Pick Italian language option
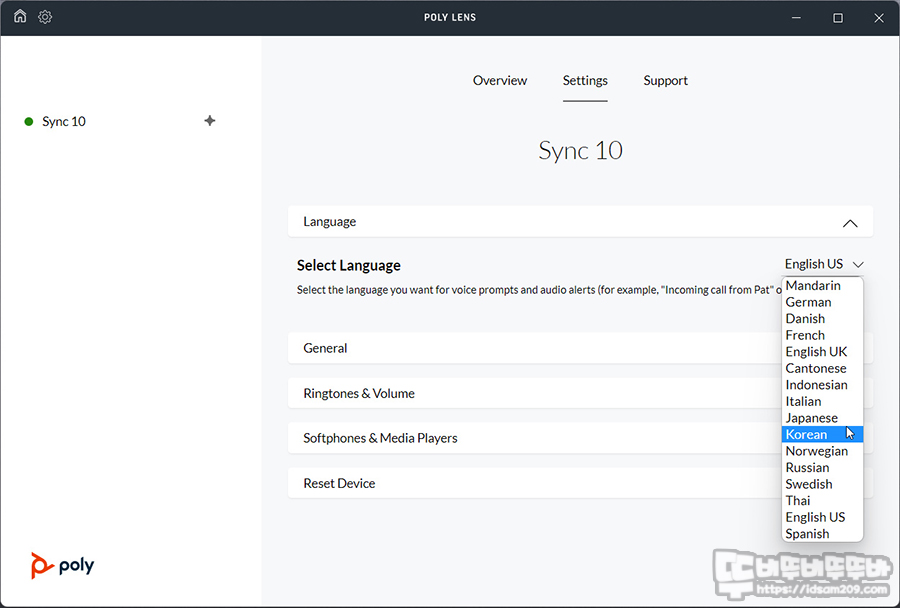 [x=823, y=401]
